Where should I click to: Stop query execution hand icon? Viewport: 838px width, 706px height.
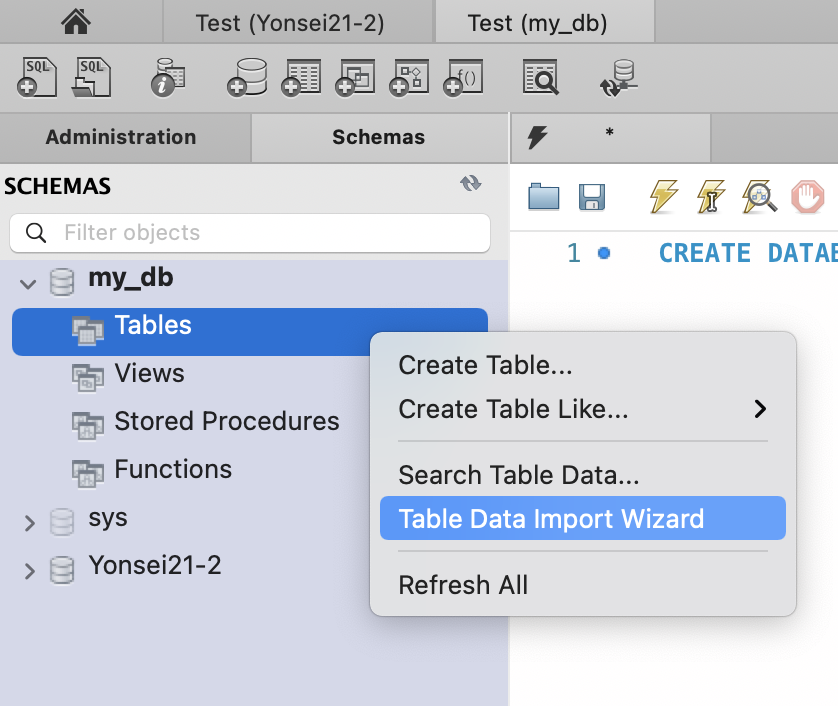click(808, 197)
